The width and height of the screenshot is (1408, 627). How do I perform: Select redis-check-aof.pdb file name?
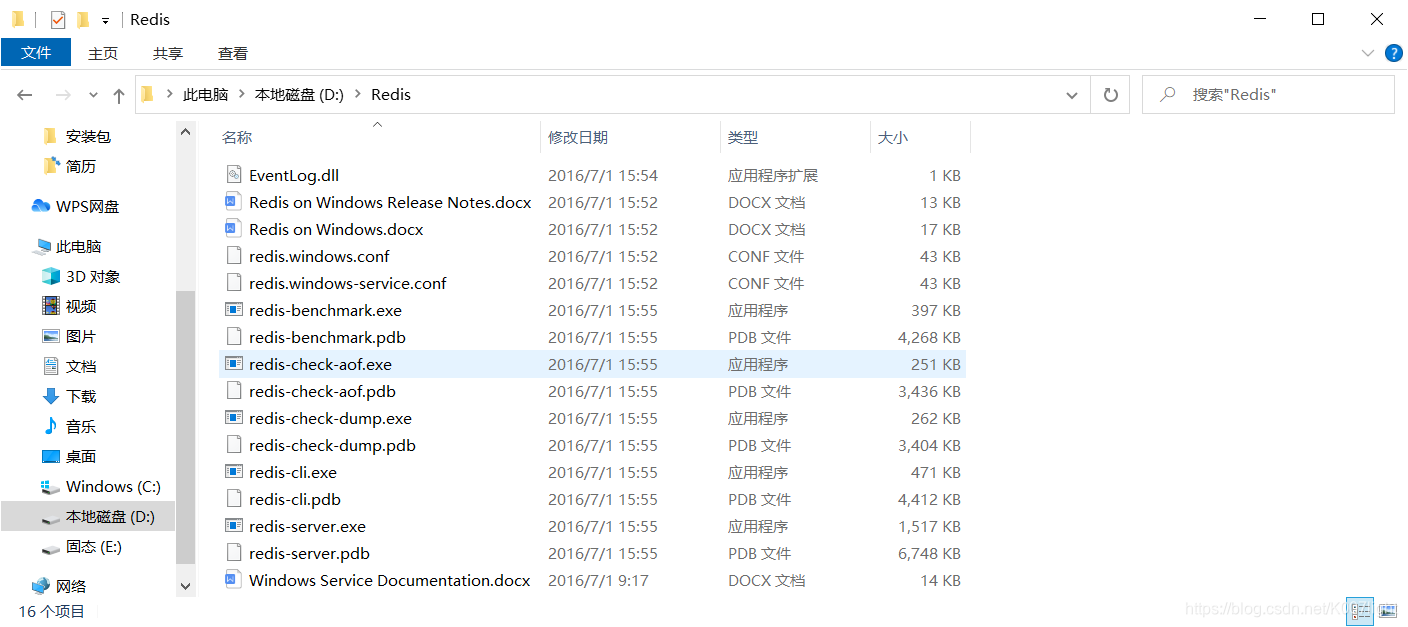322,391
